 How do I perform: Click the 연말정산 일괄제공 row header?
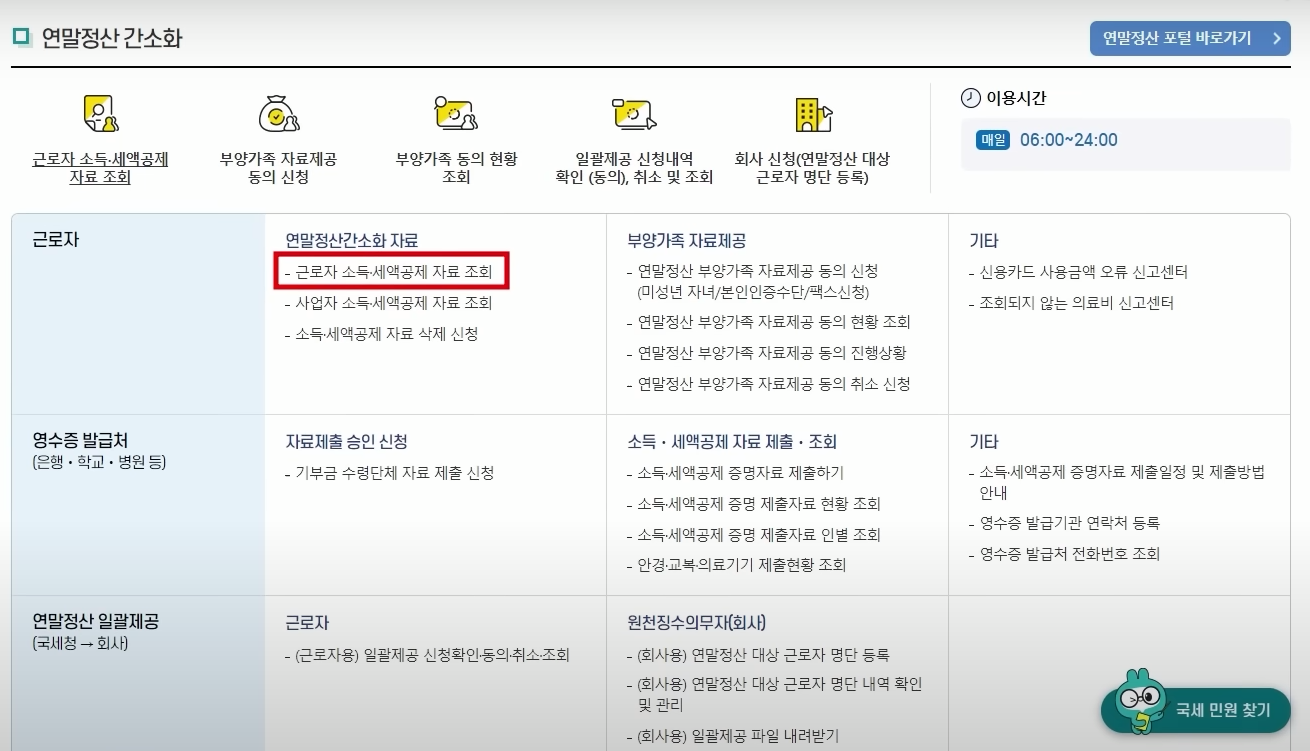tap(138, 673)
